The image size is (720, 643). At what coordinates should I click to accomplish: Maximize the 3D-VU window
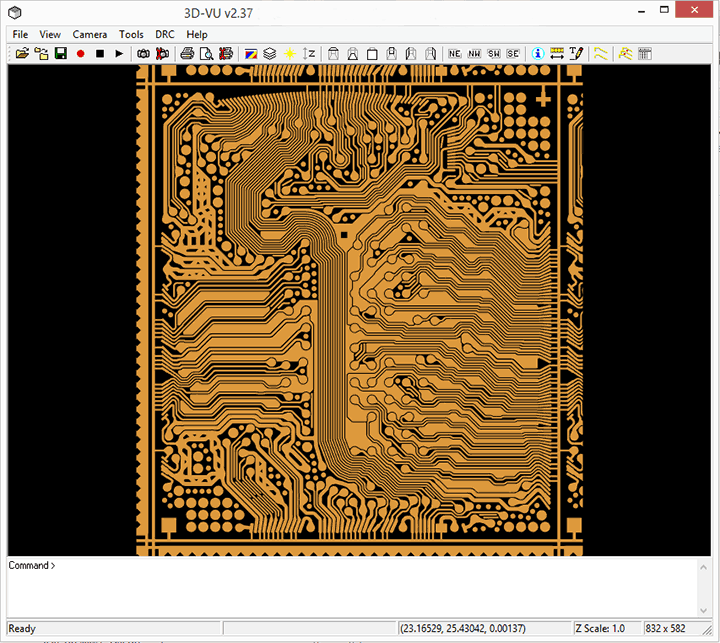(x=664, y=10)
